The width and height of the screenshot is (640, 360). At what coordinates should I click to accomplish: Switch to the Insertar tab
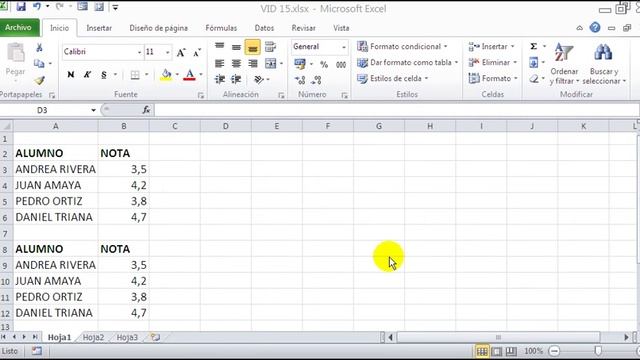point(99,28)
